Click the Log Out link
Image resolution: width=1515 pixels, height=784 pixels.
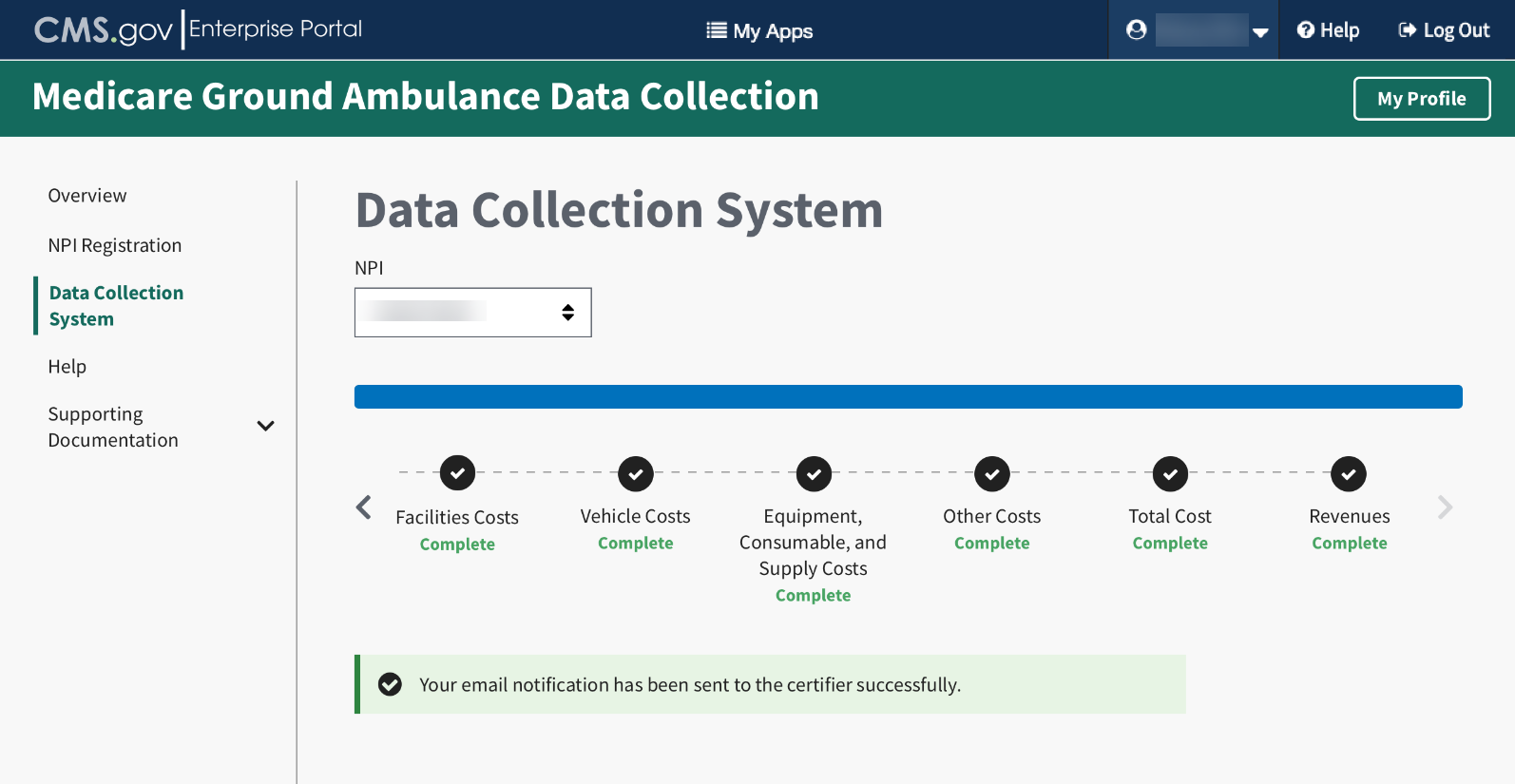1444,30
